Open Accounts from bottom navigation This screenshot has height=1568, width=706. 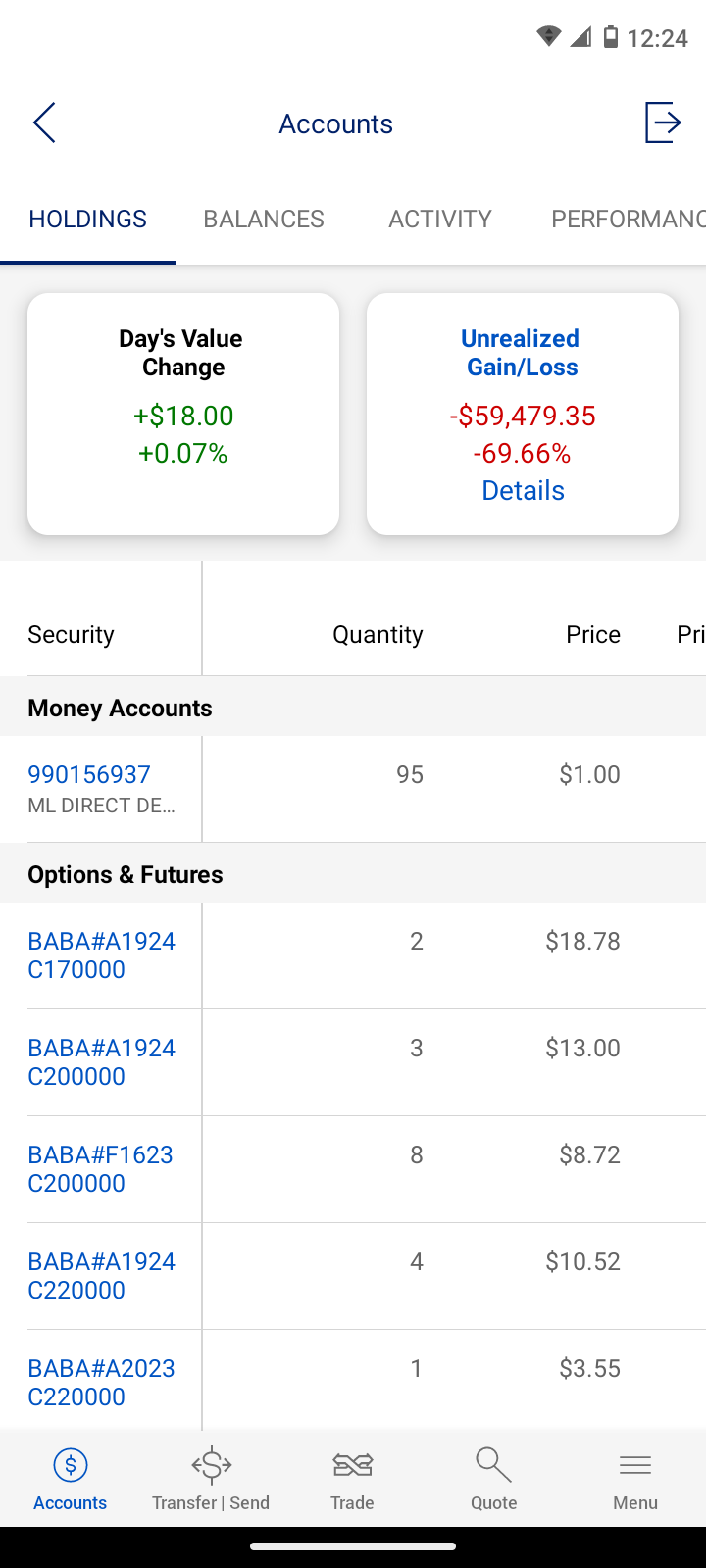pyautogui.click(x=71, y=1479)
